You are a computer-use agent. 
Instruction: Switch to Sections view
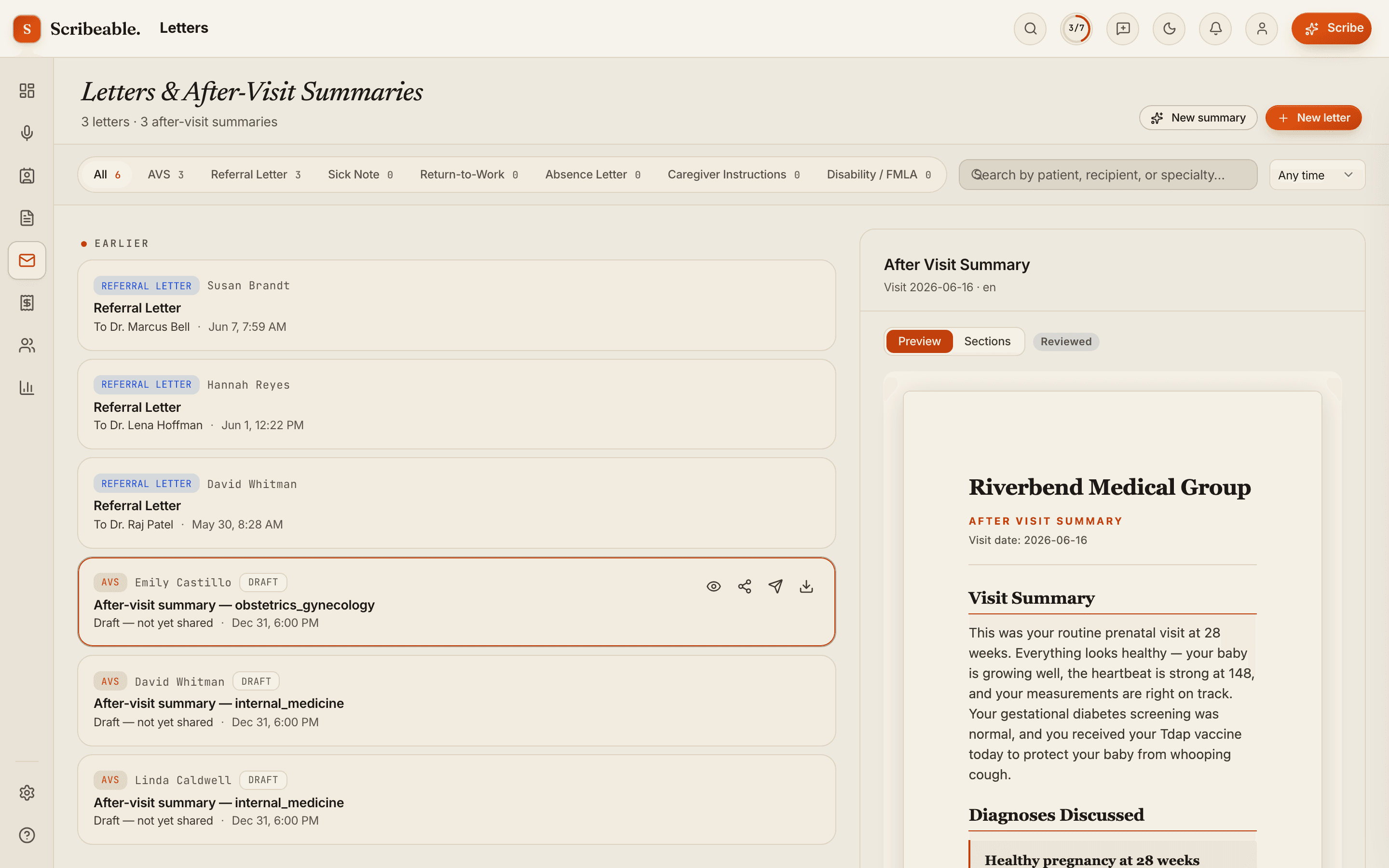coord(987,341)
